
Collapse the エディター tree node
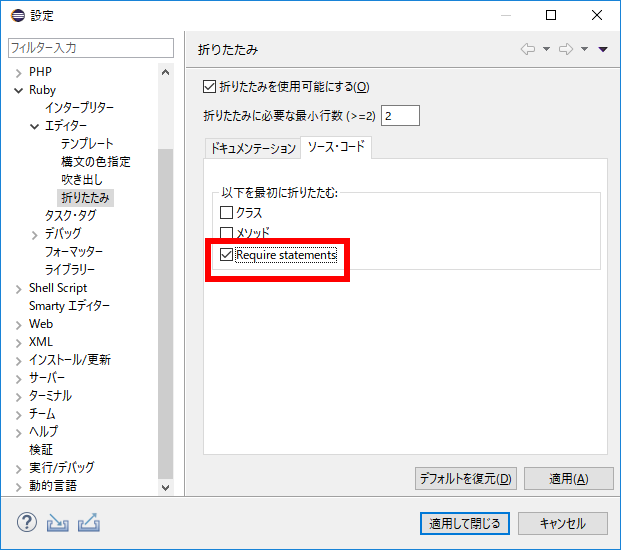(x=34, y=126)
